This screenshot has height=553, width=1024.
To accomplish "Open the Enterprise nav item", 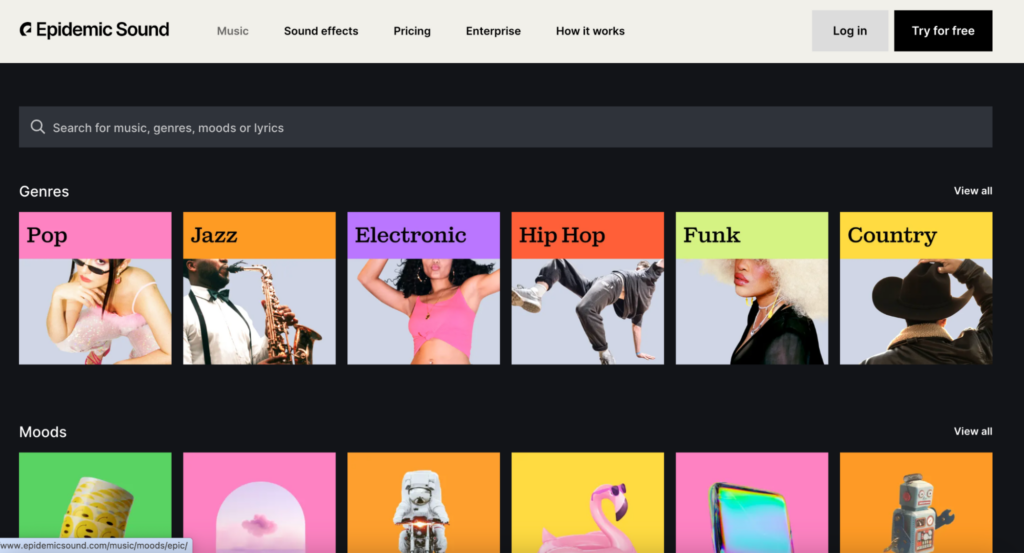I will click(493, 31).
